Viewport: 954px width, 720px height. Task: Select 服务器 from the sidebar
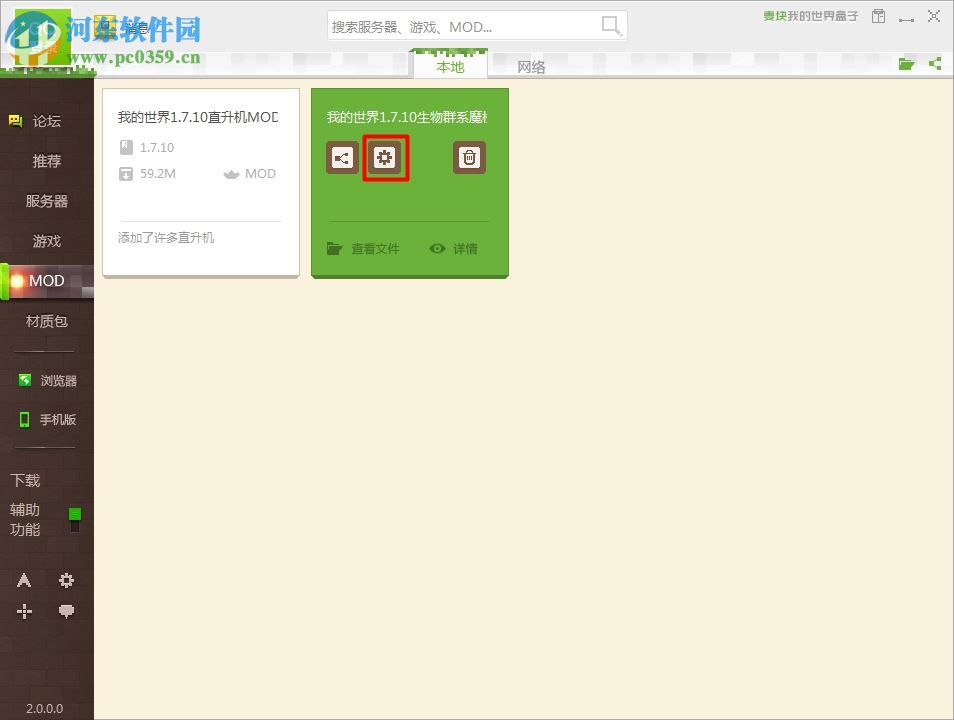click(x=46, y=201)
